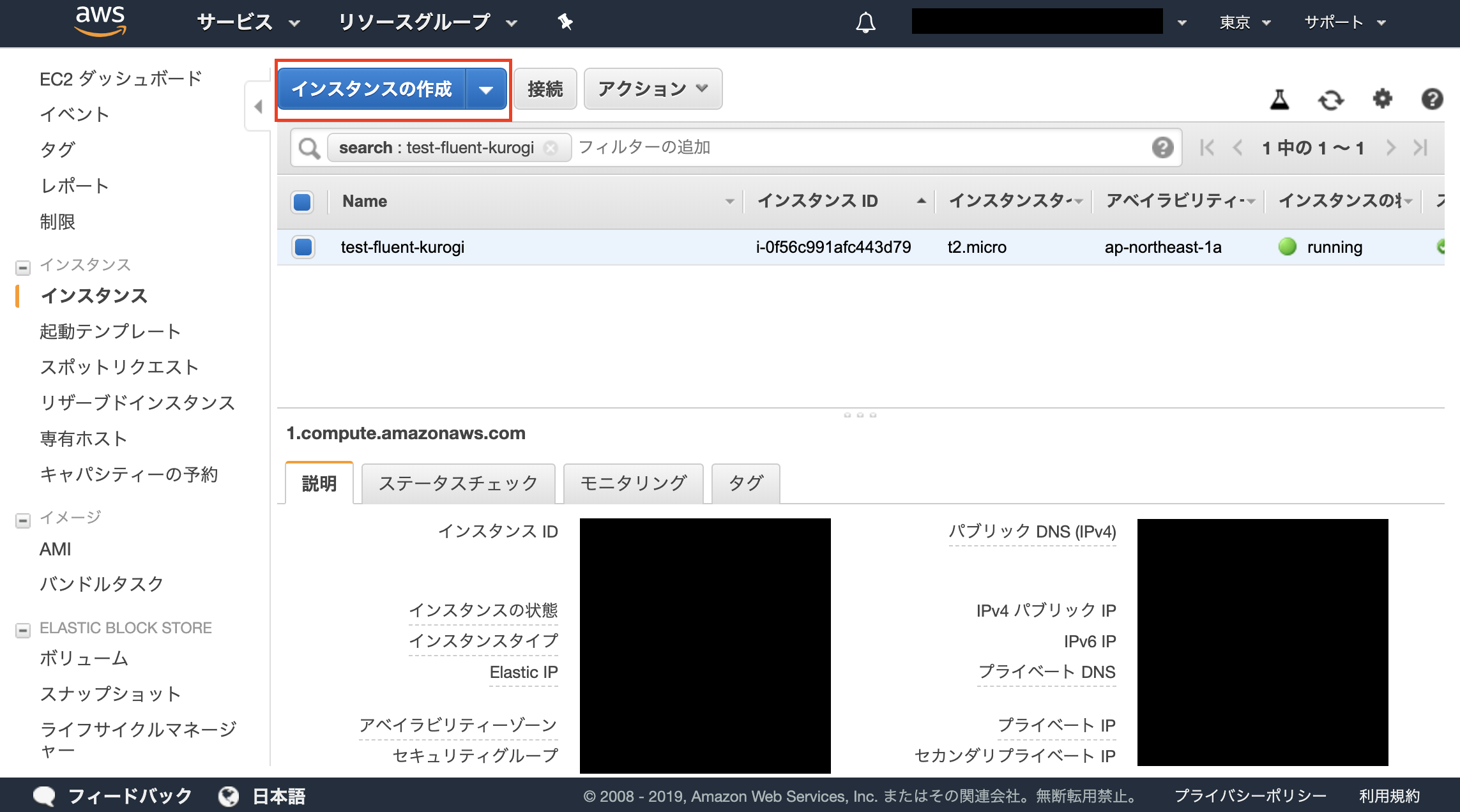Viewport: 1460px width, 812px height.
Task: Click the language globe icon near 日本語
Action: [x=229, y=795]
